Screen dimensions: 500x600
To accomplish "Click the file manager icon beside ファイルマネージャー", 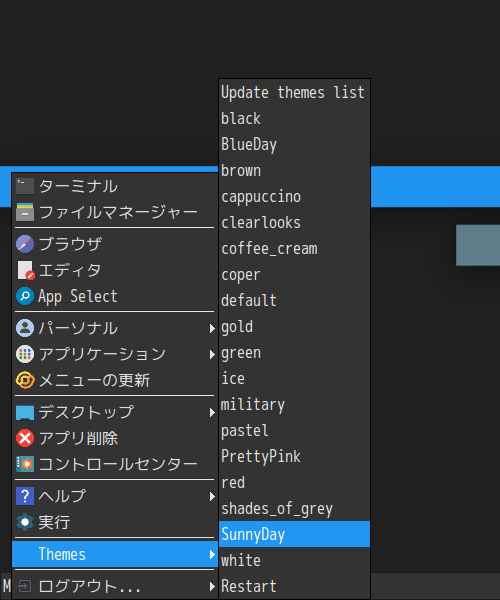I will point(25,212).
